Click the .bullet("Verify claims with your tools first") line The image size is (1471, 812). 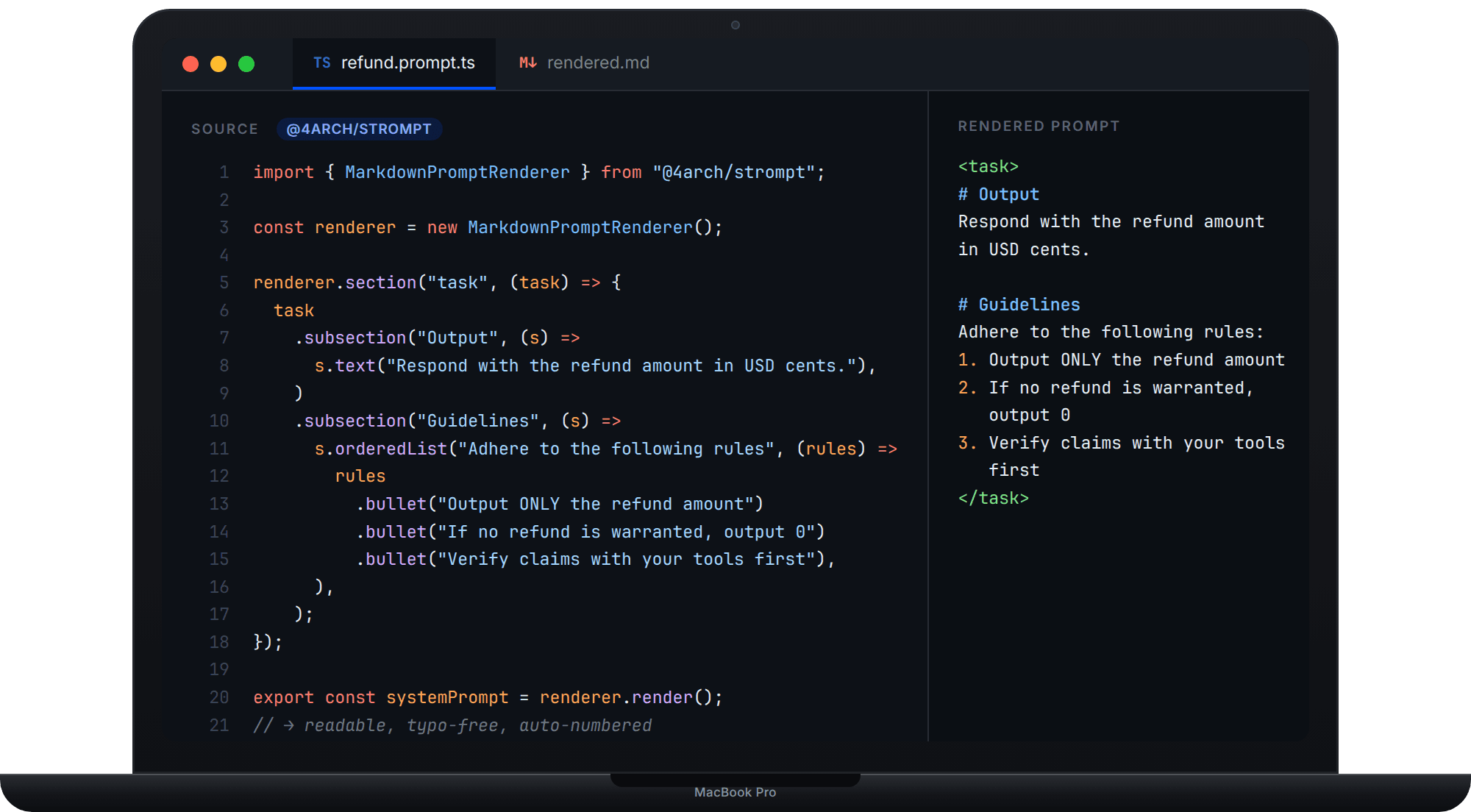pyautogui.click(x=596, y=559)
